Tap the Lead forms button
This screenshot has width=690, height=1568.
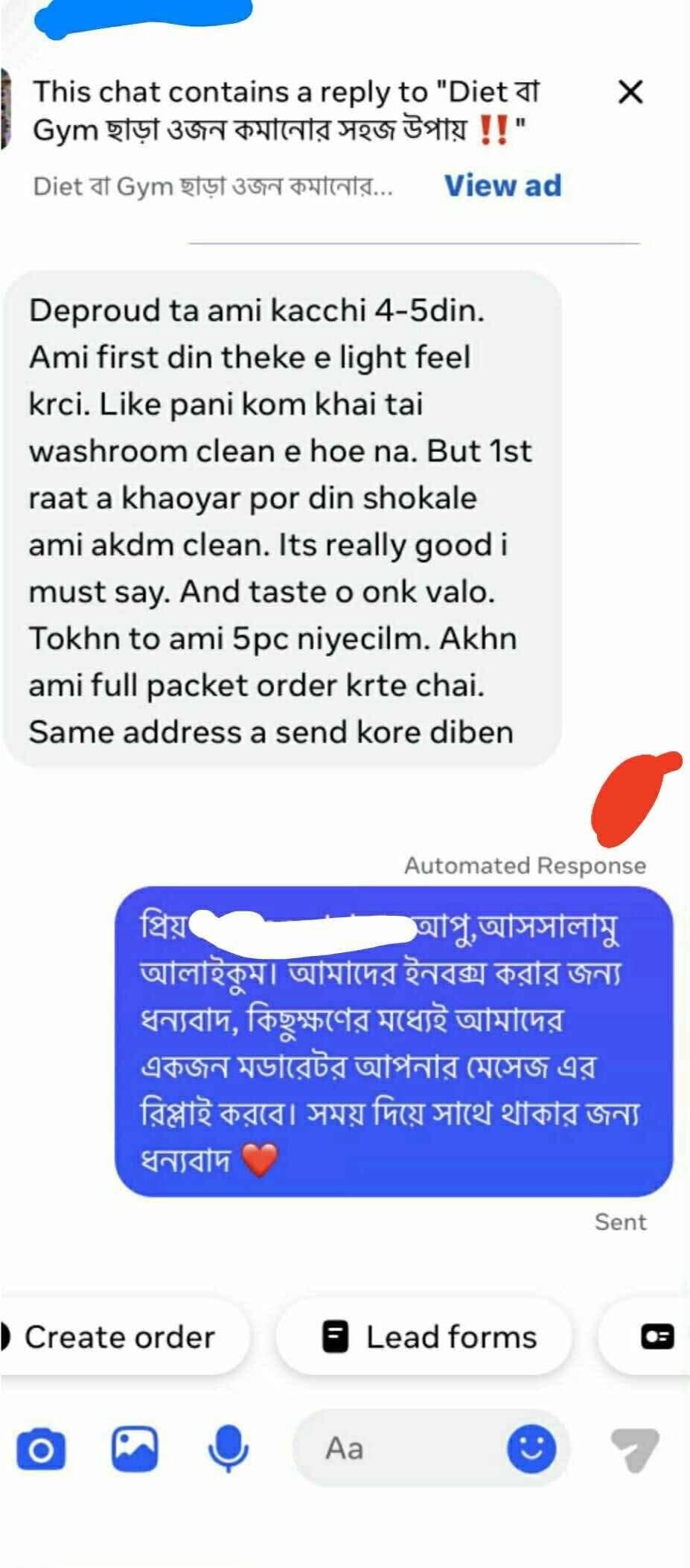(424, 1336)
